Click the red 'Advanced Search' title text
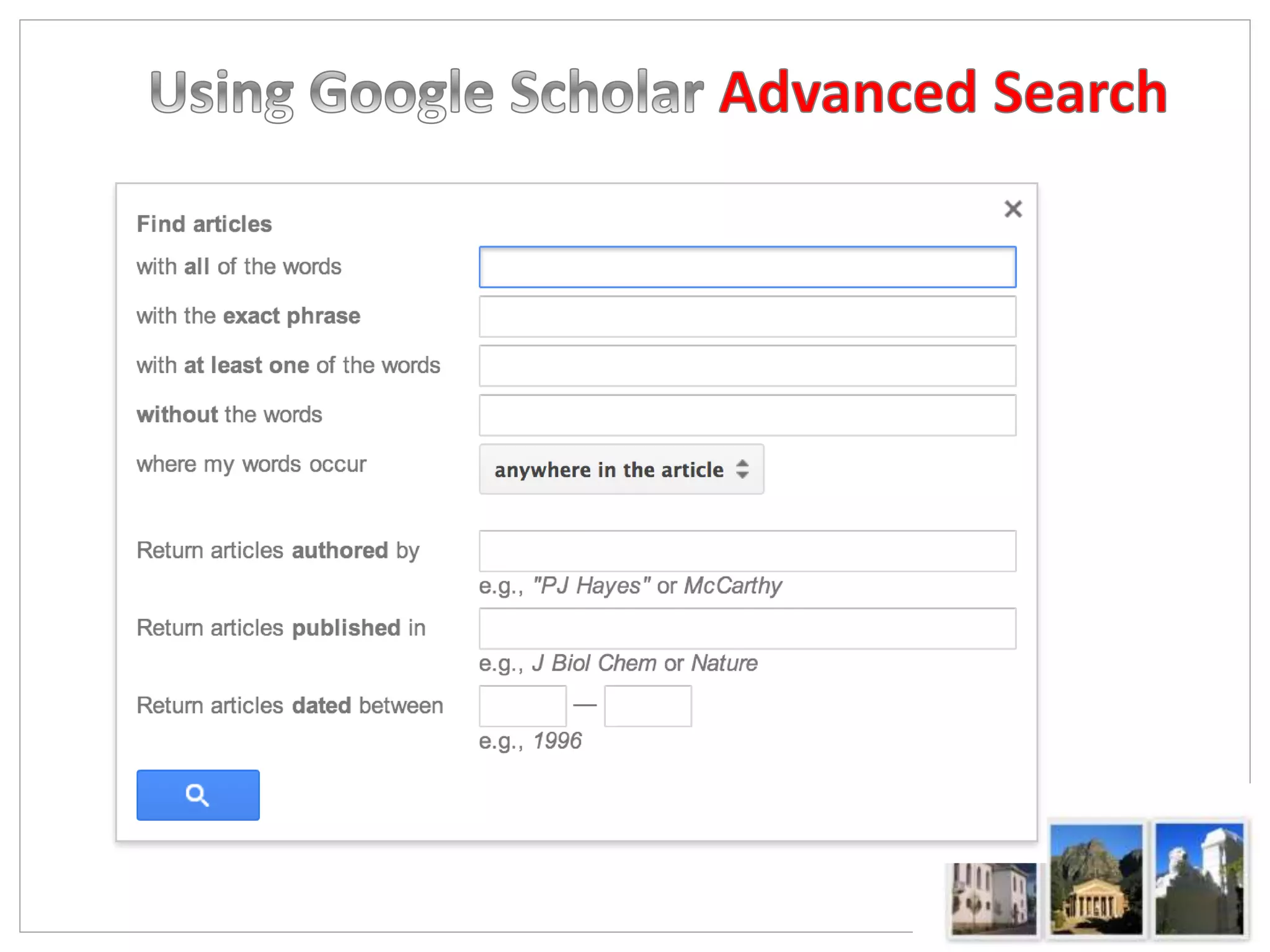 [x=943, y=93]
